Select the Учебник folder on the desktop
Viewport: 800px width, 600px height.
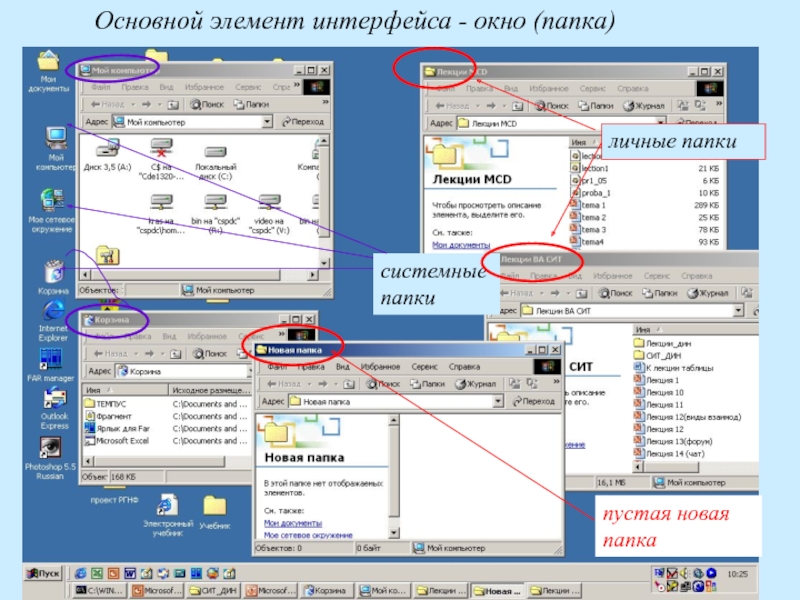pos(214,513)
